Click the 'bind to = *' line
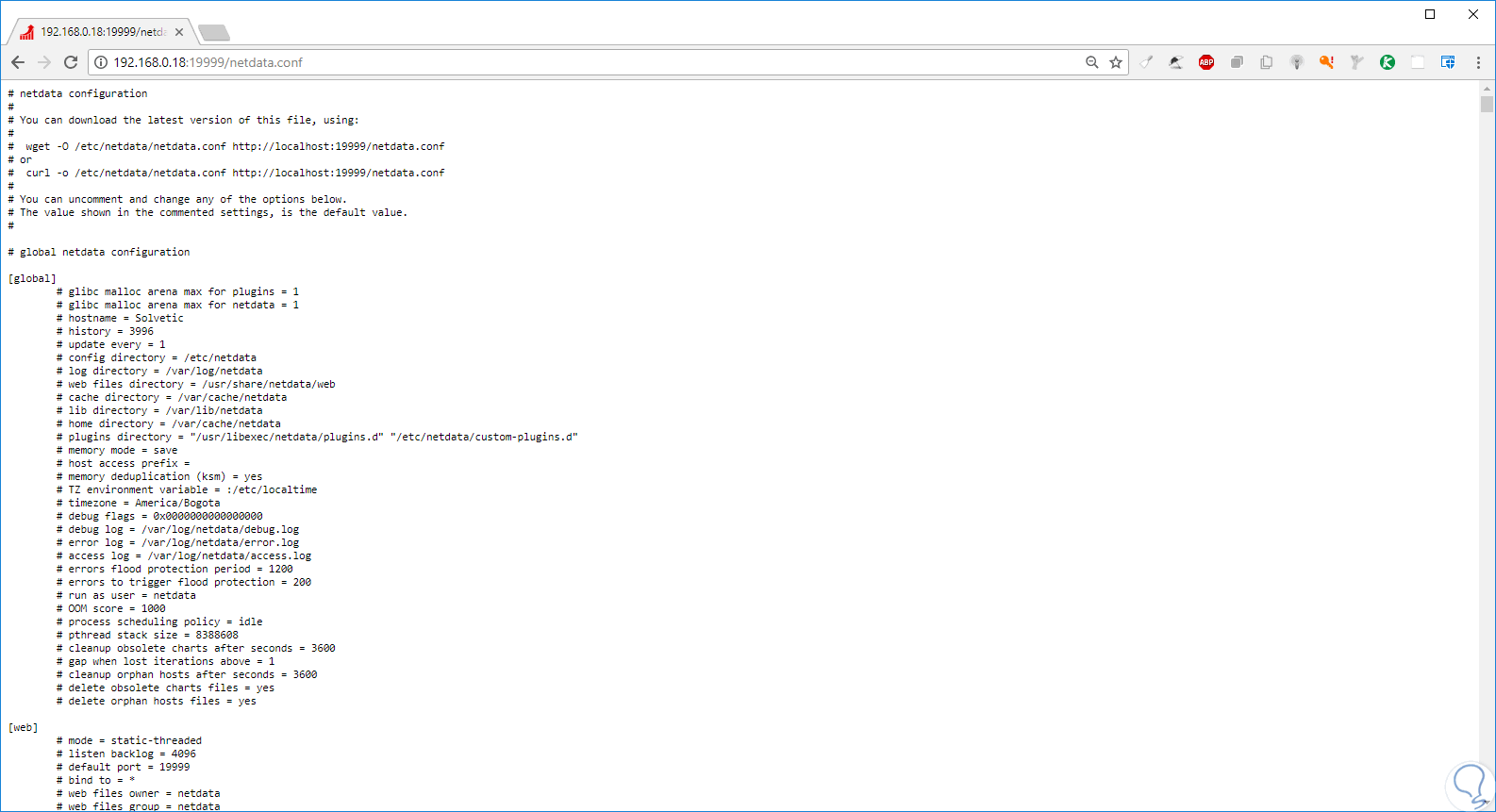 coord(95,780)
